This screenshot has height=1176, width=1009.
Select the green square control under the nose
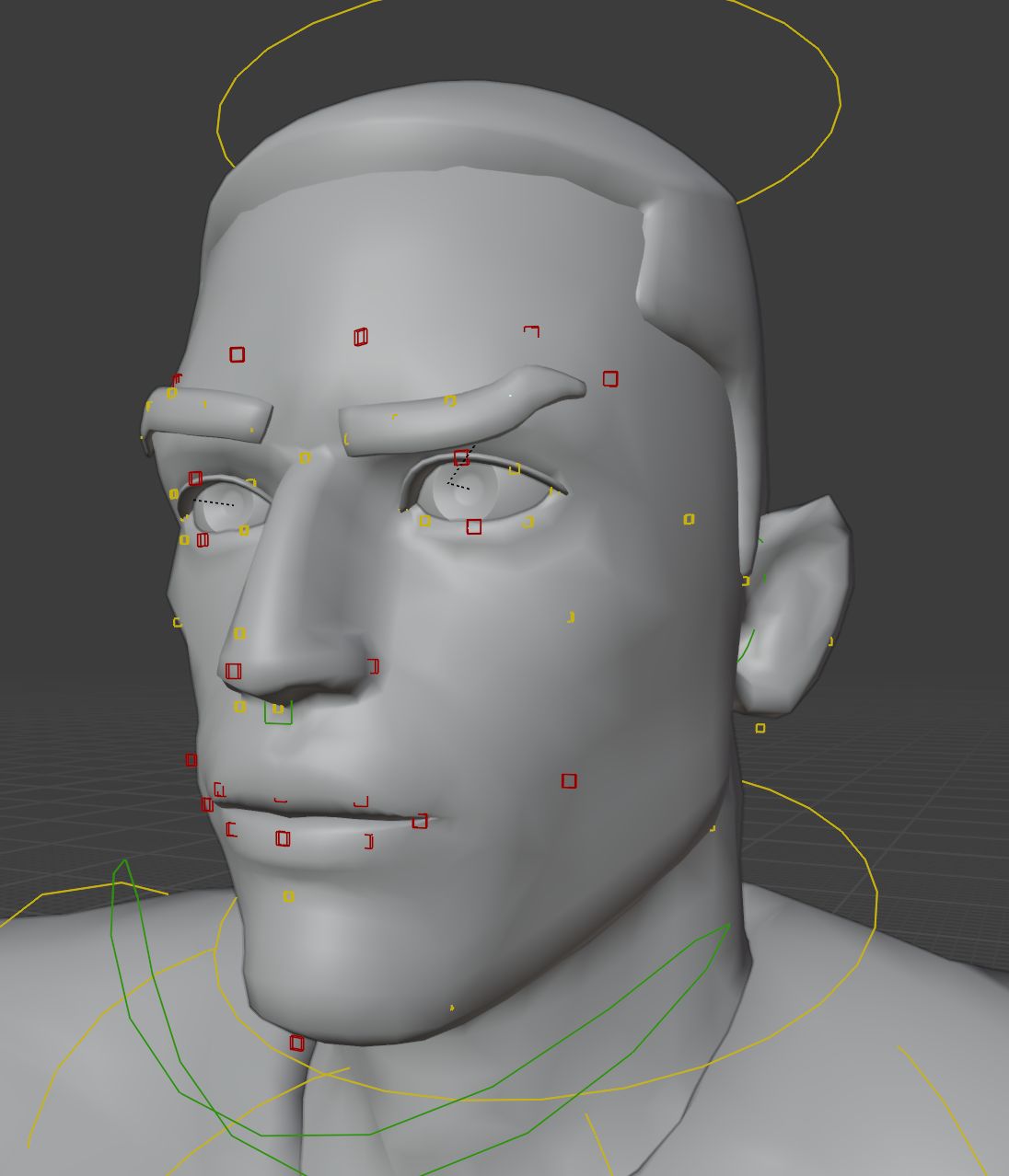pos(278,711)
